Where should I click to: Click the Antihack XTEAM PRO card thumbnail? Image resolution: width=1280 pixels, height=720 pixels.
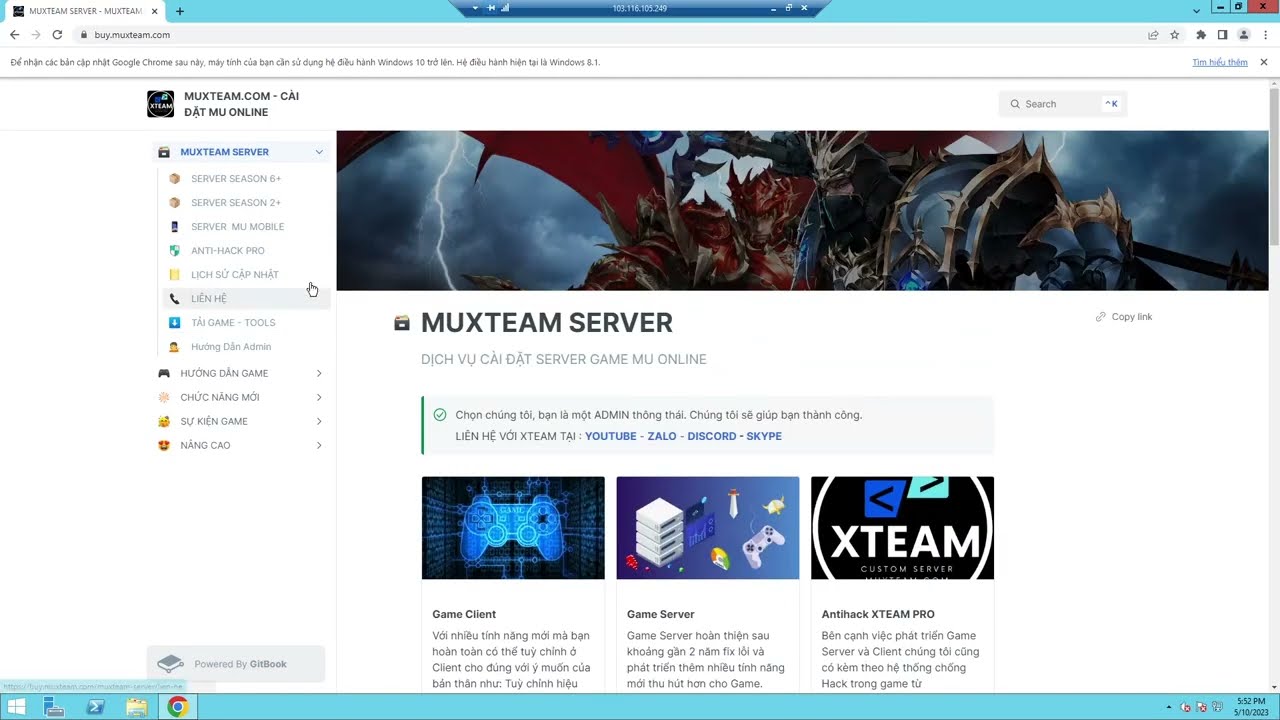(902, 528)
